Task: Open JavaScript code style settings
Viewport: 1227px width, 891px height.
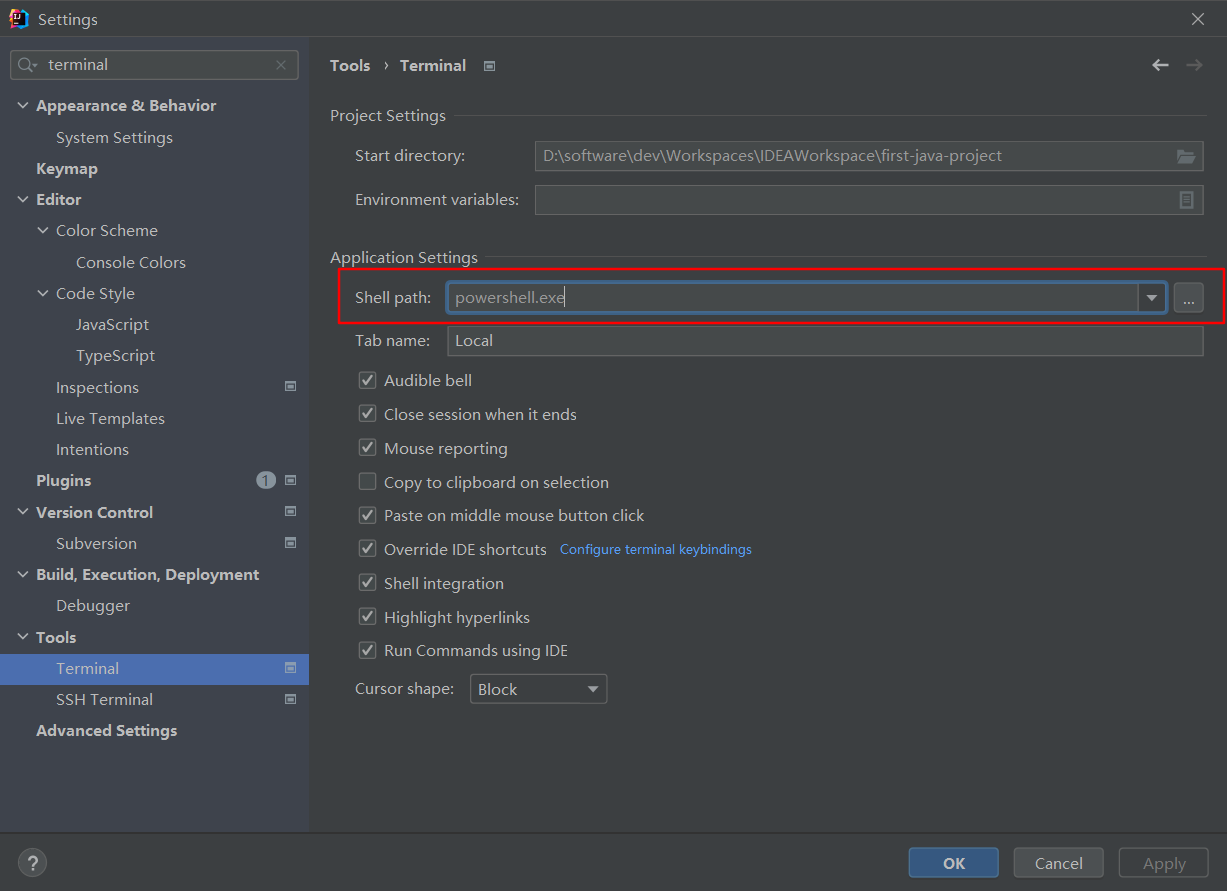Action: coord(112,324)
